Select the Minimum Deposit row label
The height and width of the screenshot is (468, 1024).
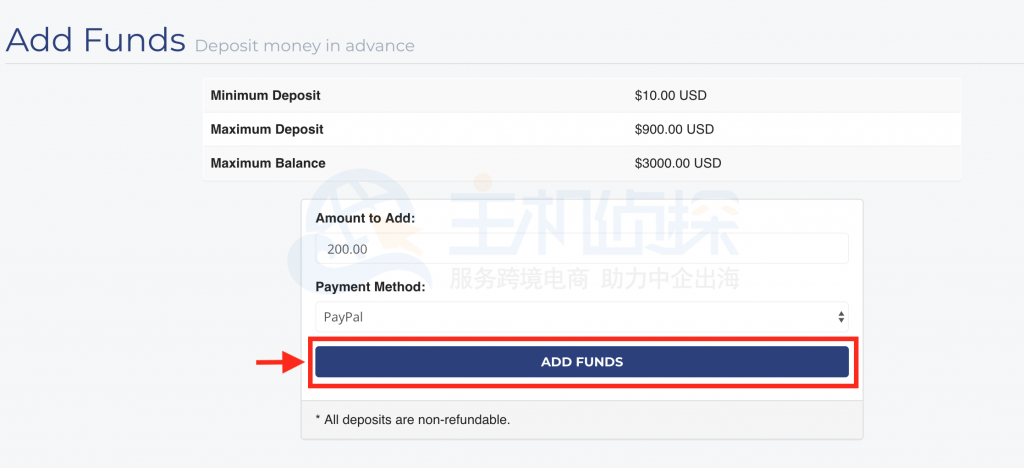click(x=265, y=96)
